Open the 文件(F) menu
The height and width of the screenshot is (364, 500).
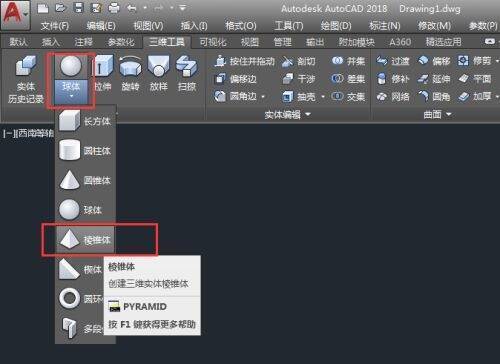[x=55, y=26]
